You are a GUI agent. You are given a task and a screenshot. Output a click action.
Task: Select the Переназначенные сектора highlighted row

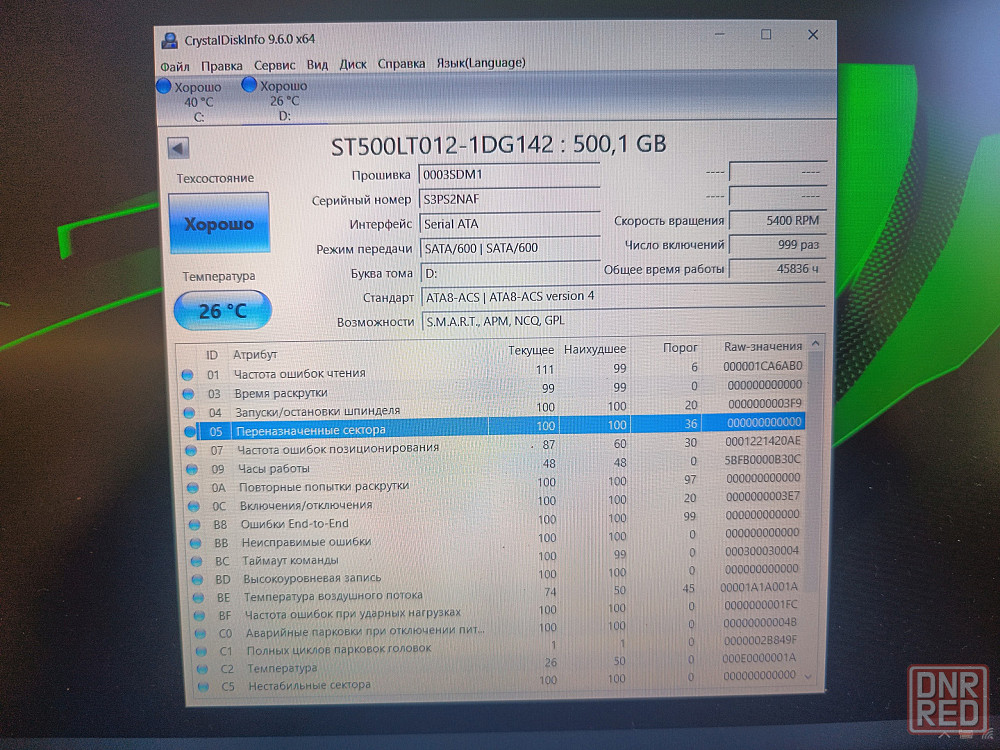pos(493,427)
